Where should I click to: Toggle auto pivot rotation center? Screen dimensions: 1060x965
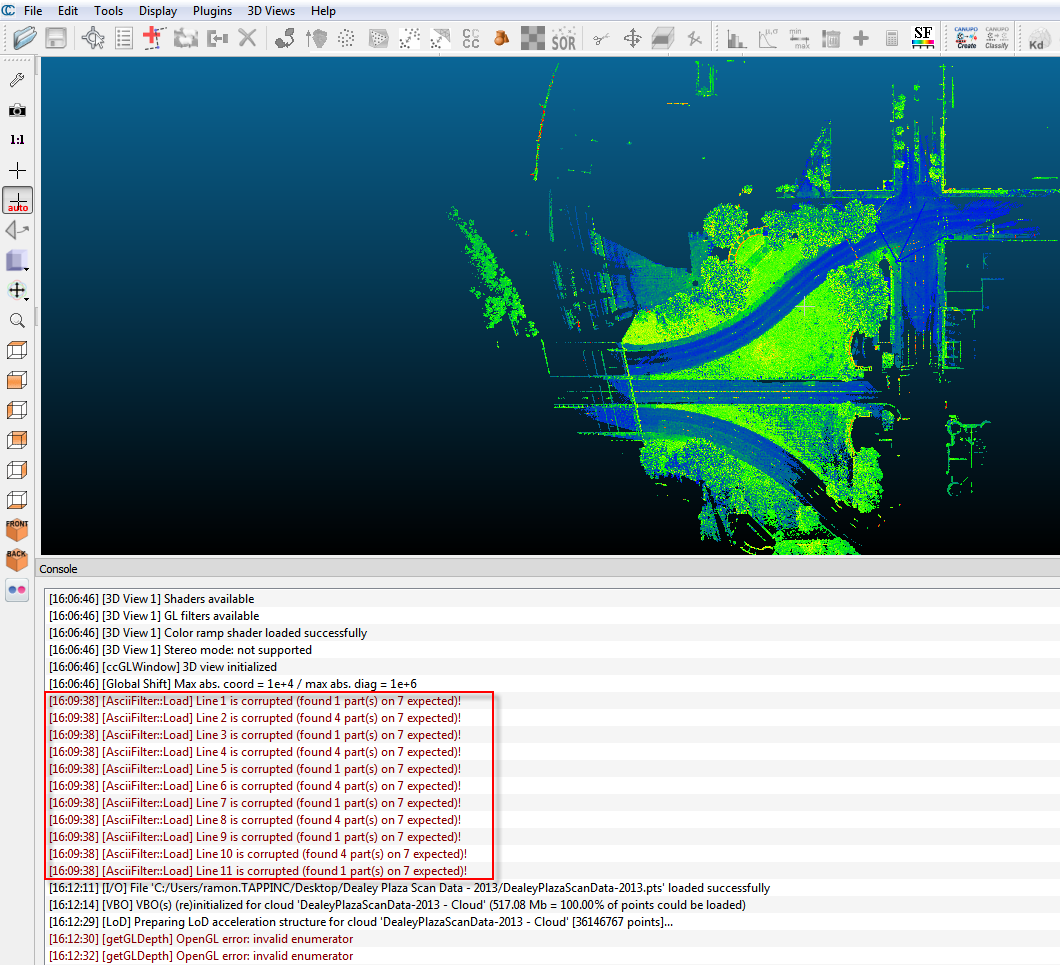click(17, 200)
